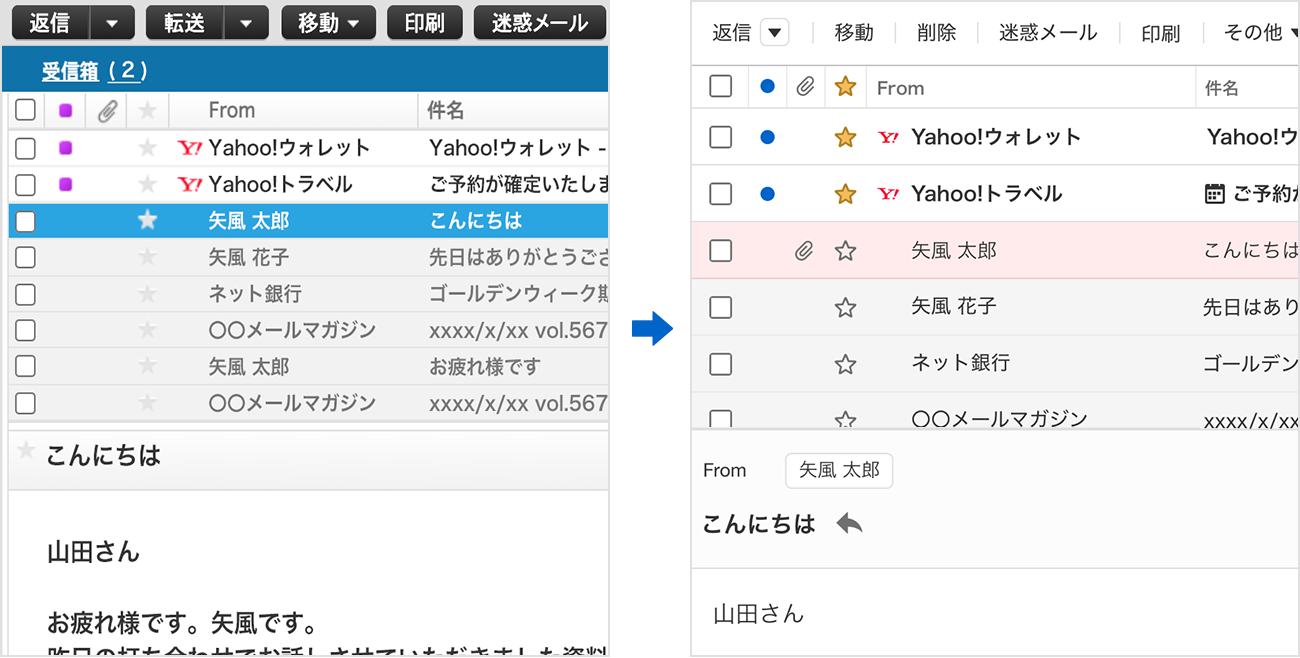Click the Y! icon beside Yahoo!ウォレット
This screenshot has width=1300, height=658.
click(x=888, y=137)
